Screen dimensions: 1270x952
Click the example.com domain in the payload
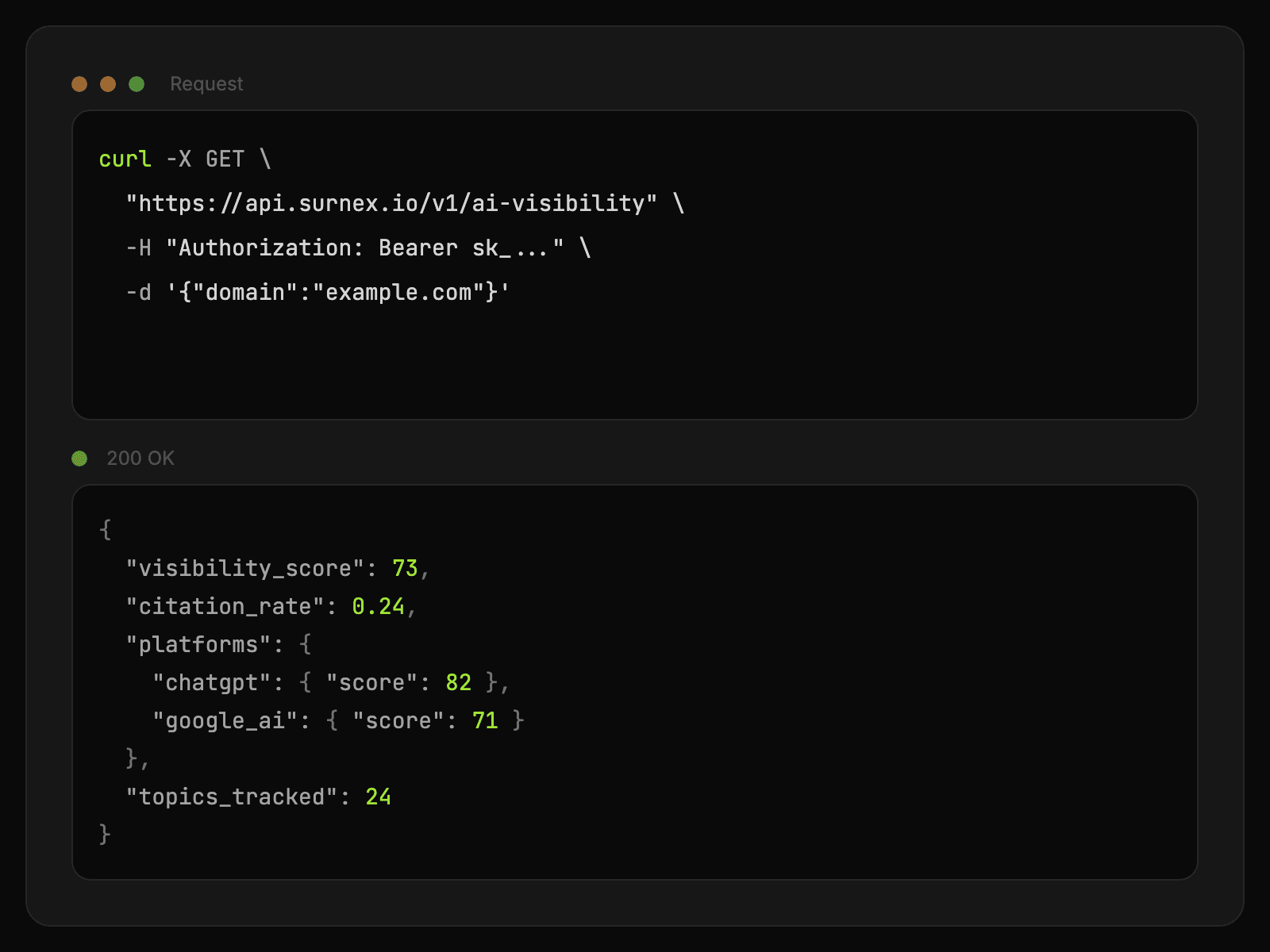coord(401,292)
